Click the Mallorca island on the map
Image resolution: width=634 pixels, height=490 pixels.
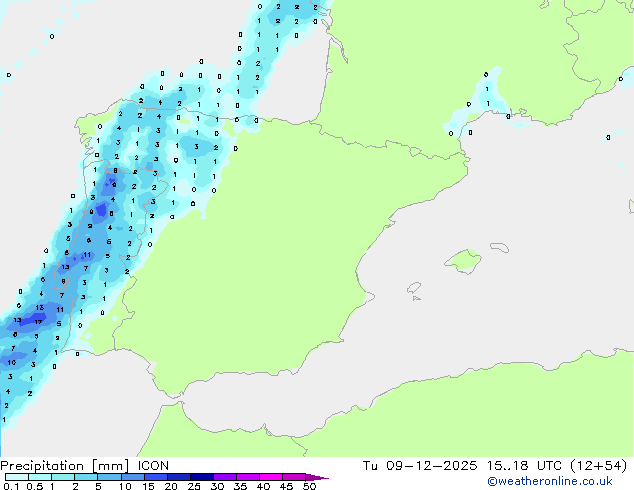464,261
